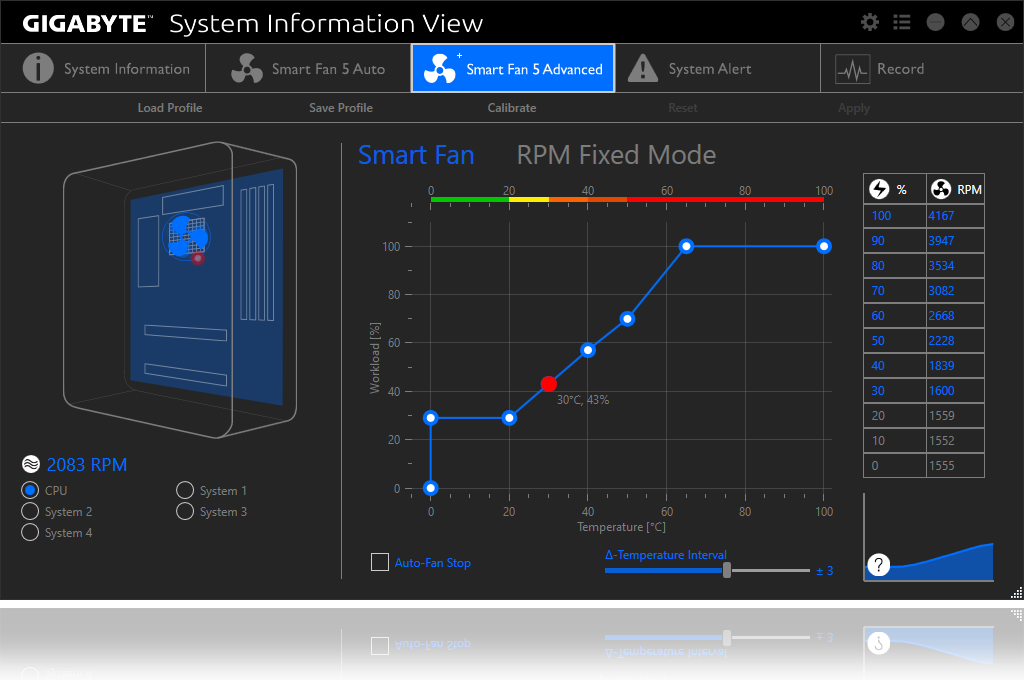Select the System 1 fan
1024x680 pixels.
pyautogui.click(x=185, y=490)
